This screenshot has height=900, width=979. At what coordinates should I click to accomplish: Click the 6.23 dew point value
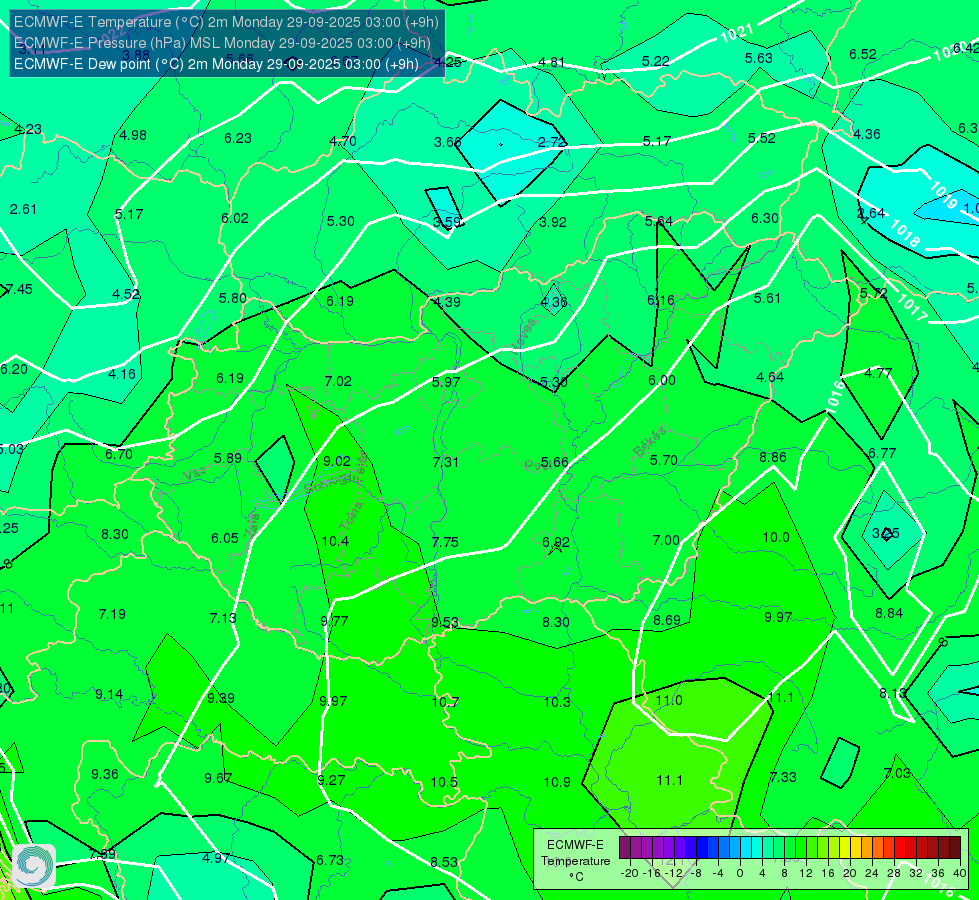[x=238, y=138]
